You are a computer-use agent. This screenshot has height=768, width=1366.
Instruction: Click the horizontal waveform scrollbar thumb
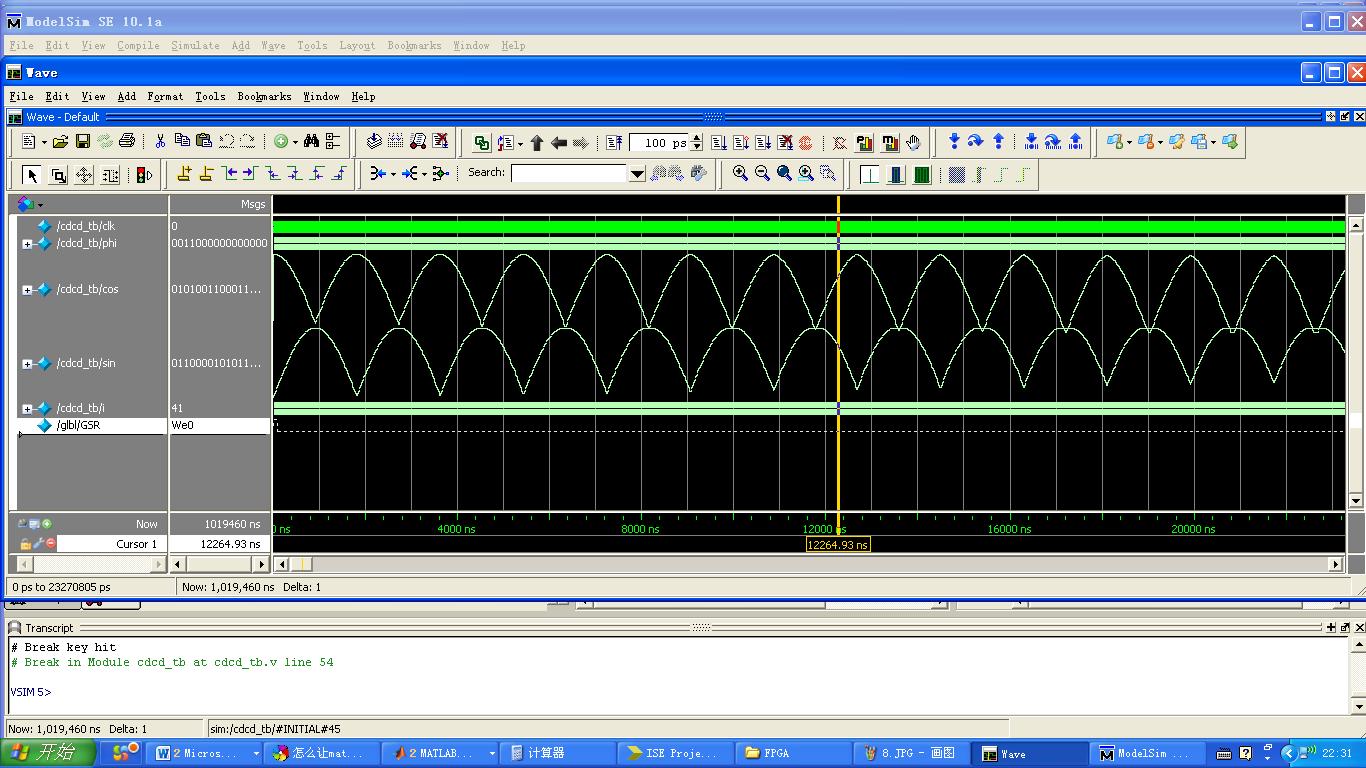coord(302,564)
